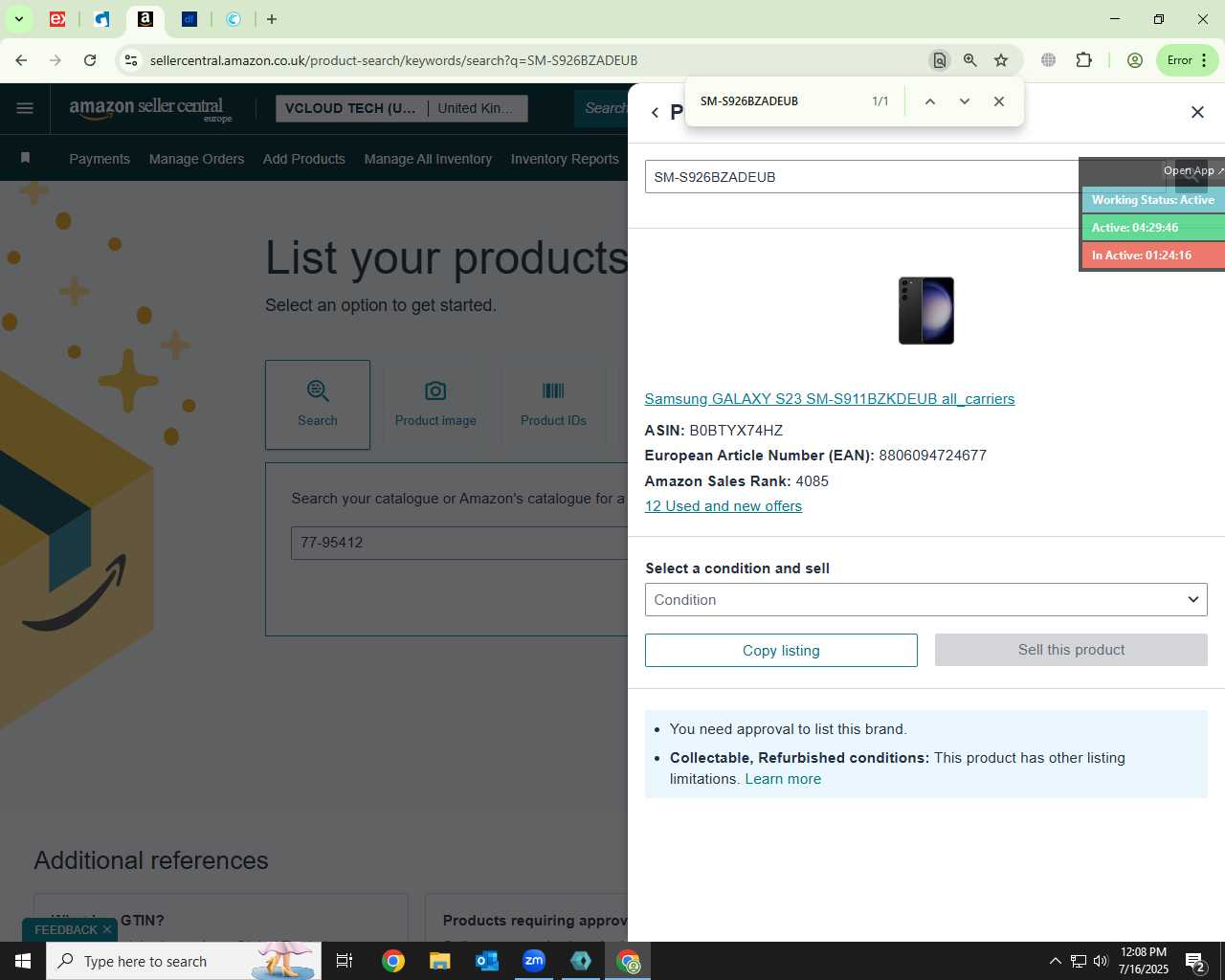Select the Product image option
This screenshot has height=980, width=1225.
pyautogui.click(x=435, y=405)
